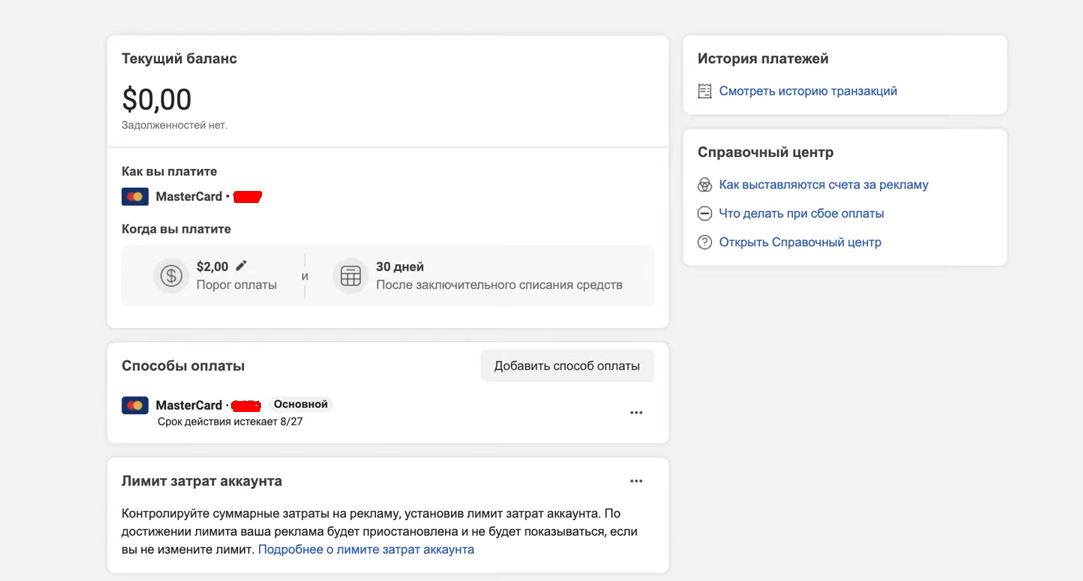The width and height of the screenshot is (1083, 581).
Task: Open the three-dot menu for MasterCard card
Action: [x=636, y=413]
